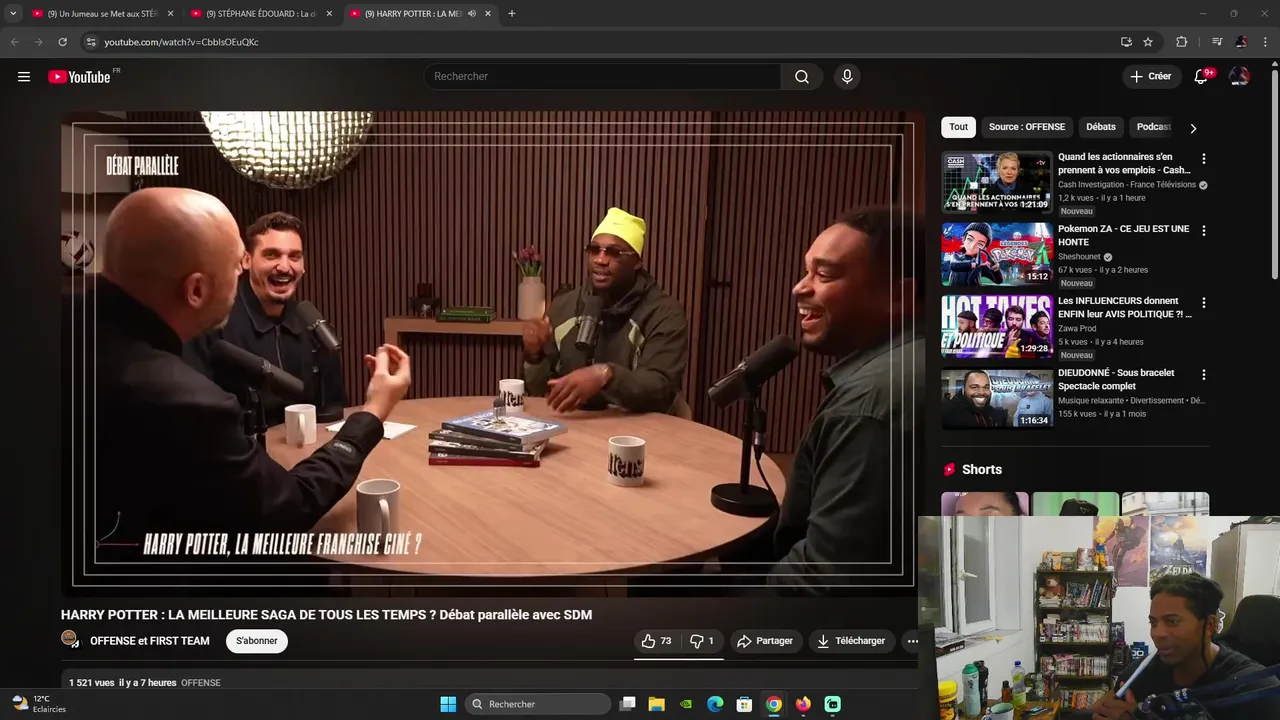Viewport: 1280px width, 720px height.
Task: Select the Tout filter chip
Action: click(x=958, y=127)
